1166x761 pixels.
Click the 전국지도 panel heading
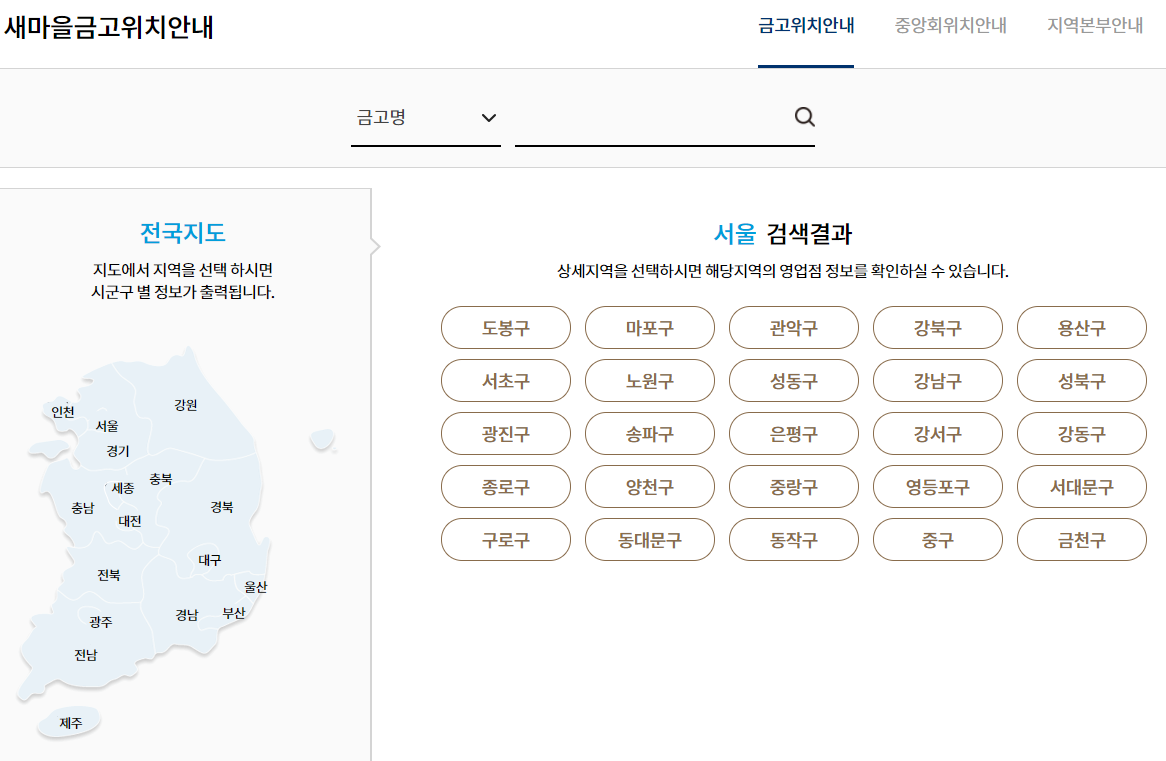coord(182,233)
